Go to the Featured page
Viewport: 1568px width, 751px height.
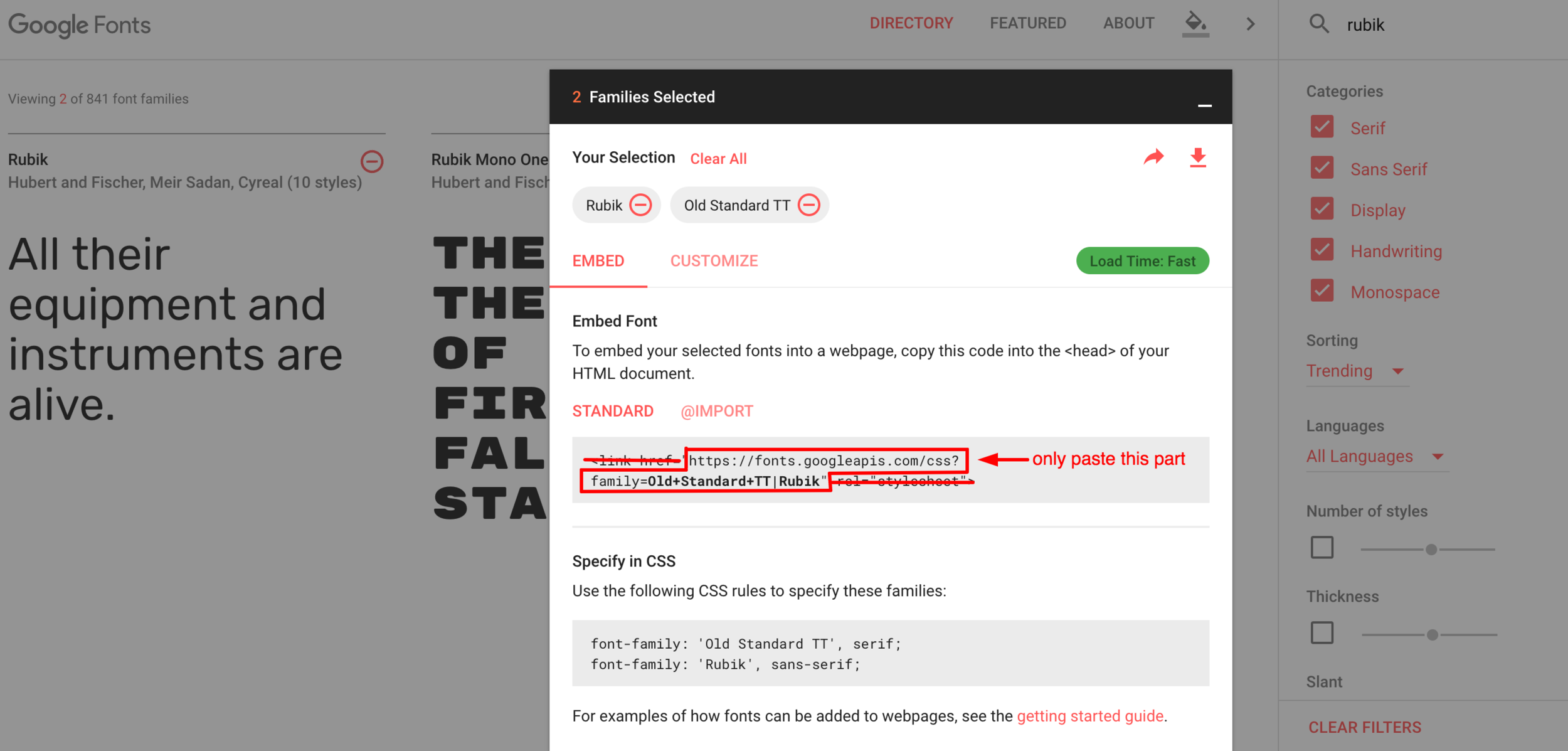[1028, 23]
